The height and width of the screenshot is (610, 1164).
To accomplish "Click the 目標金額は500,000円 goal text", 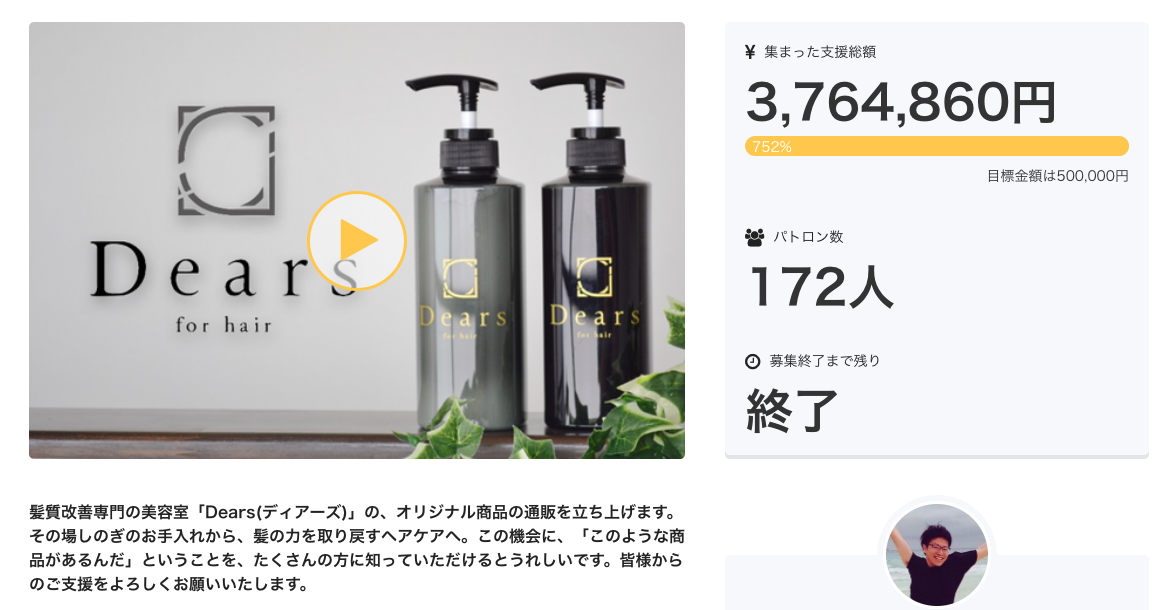I will point(1057,176).
